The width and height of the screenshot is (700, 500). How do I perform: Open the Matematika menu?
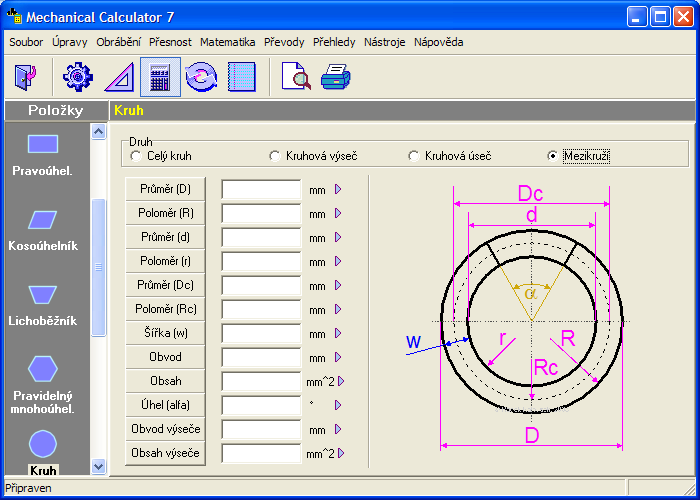228,42
